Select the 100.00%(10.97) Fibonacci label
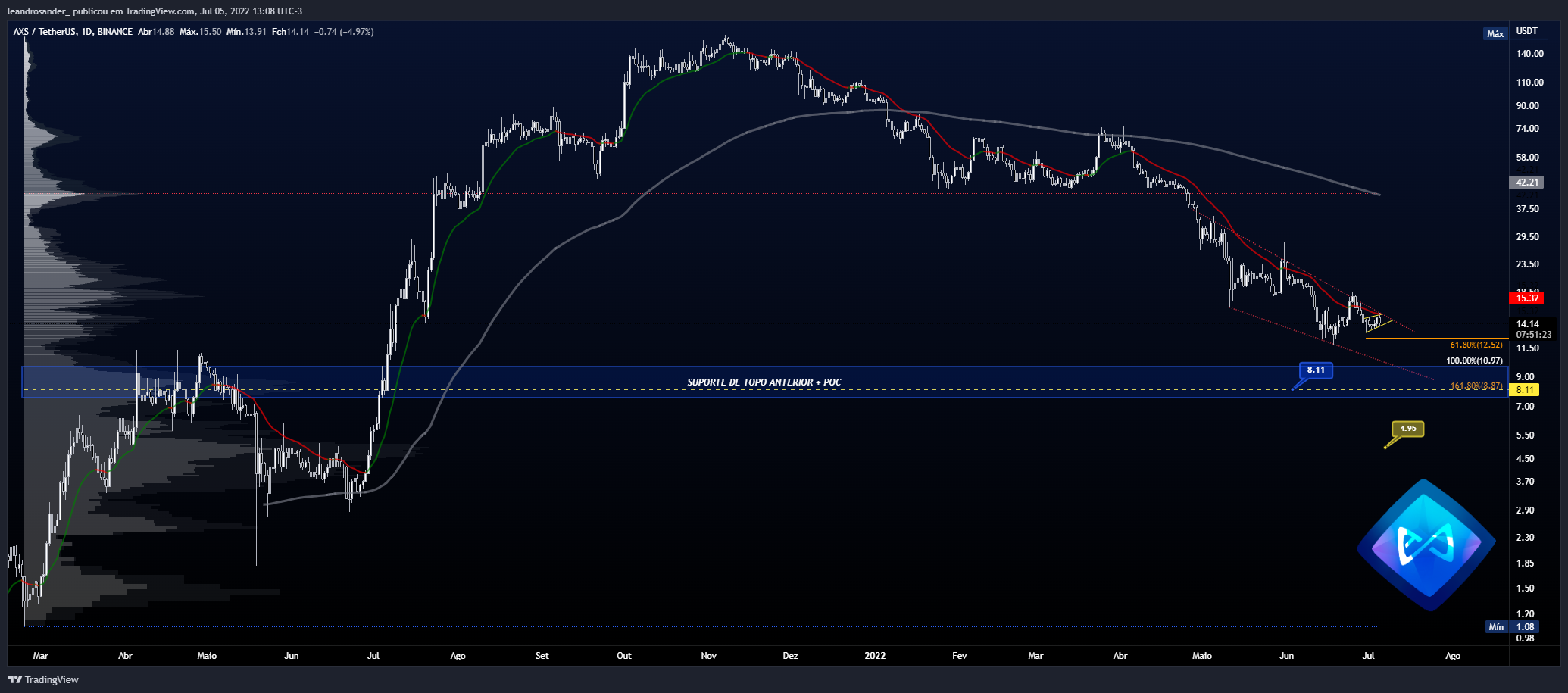Screen dimensions: 1568x693 pos(1474,361)
